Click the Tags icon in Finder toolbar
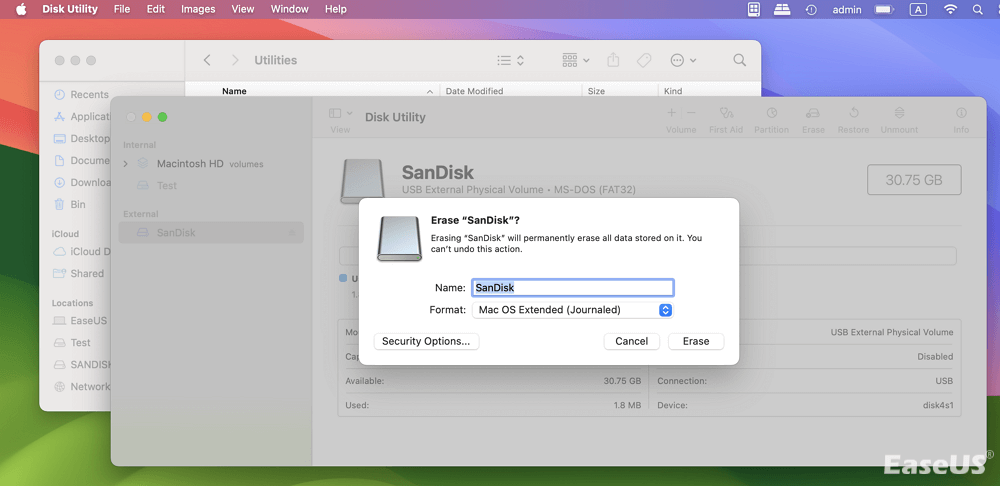 [x=644, y=60]
